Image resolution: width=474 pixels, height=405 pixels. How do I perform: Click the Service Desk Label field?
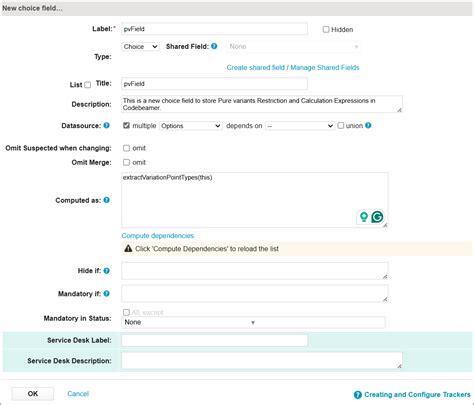click(214, 340)
